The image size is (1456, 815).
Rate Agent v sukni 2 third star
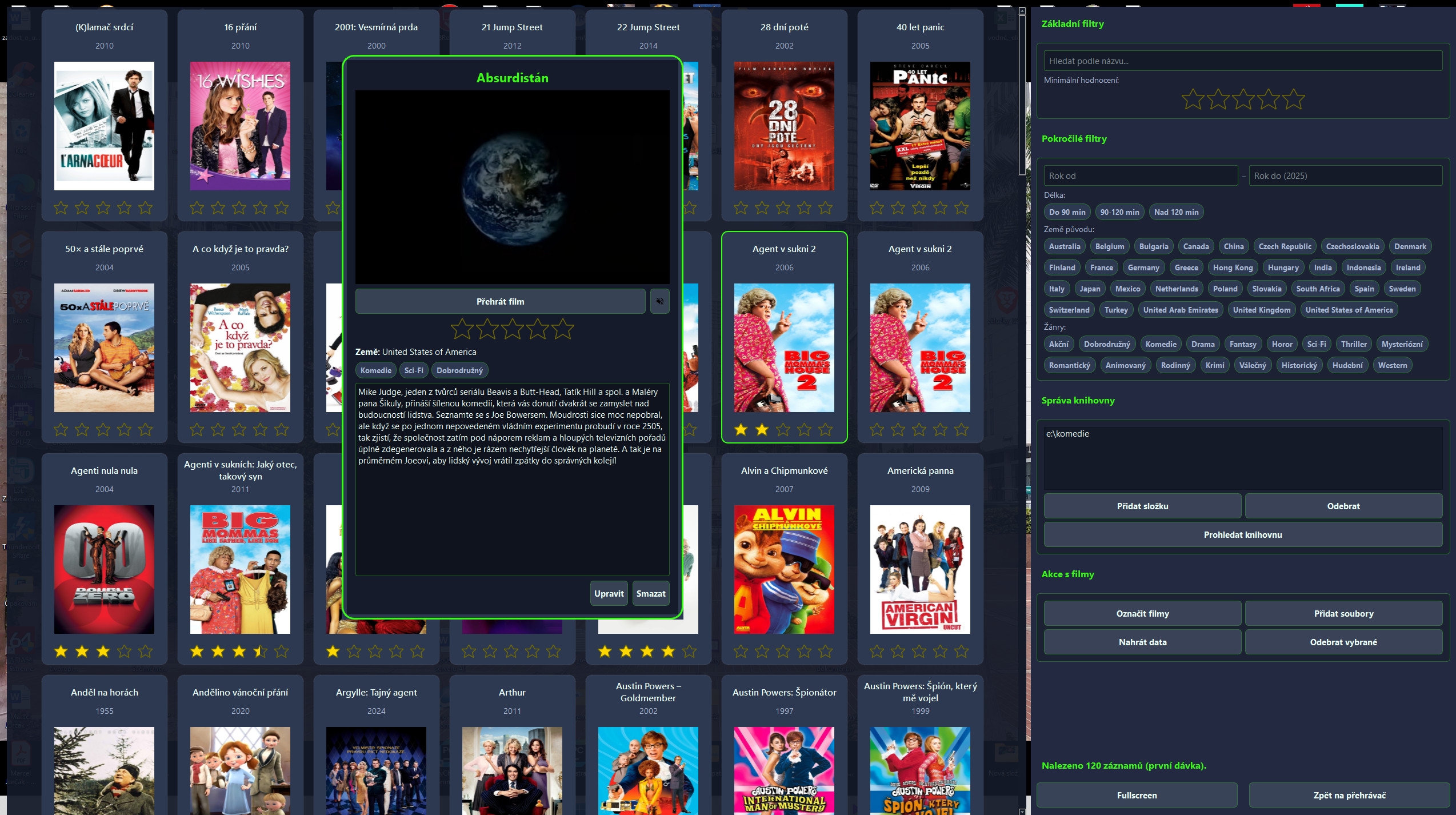[x=783, y=429]
